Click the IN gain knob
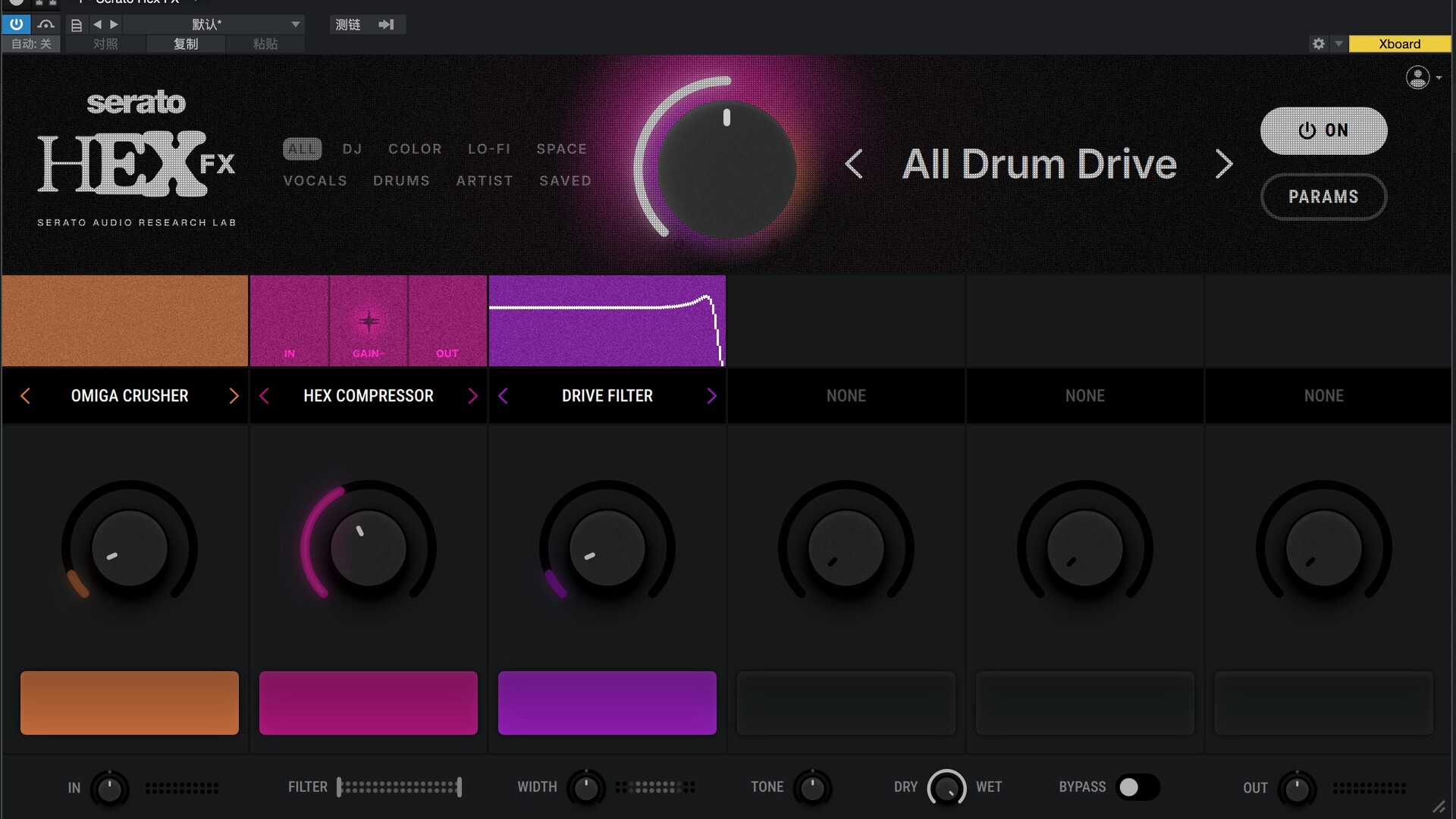Screen dimensions: 1456x819 109,789
